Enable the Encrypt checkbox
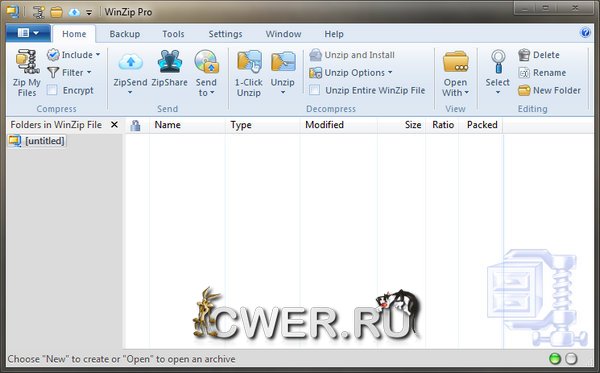Viewport: 600px width, 373px height. [x=52, y=90]
